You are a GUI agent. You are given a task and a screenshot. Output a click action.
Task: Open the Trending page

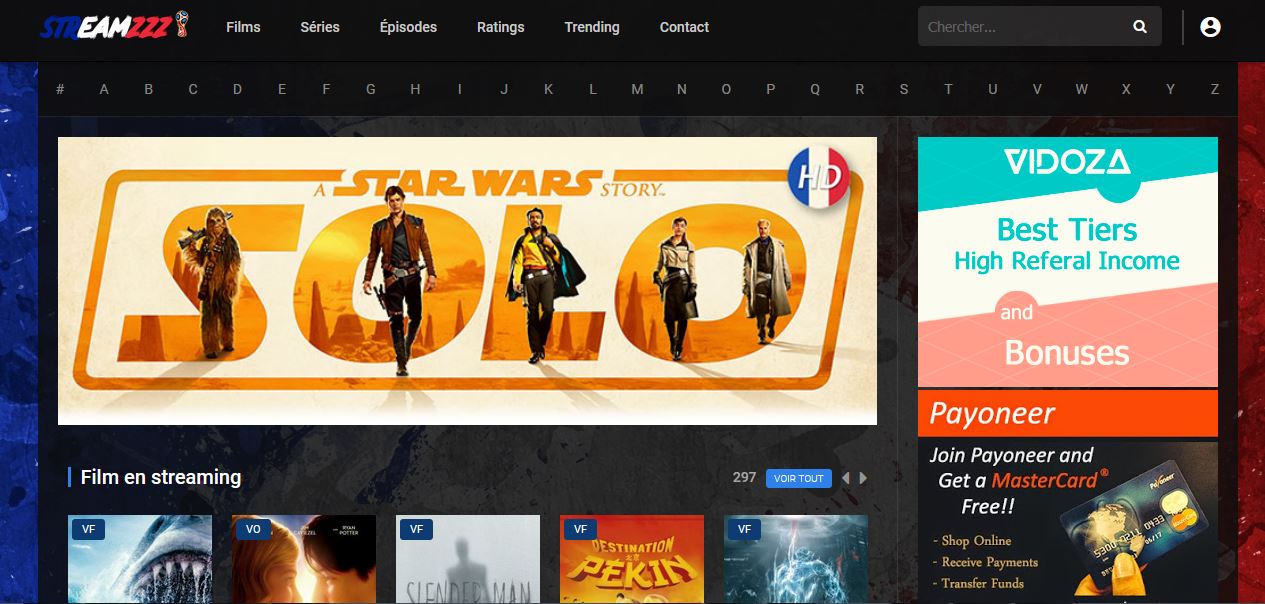(x=592, y=27)
